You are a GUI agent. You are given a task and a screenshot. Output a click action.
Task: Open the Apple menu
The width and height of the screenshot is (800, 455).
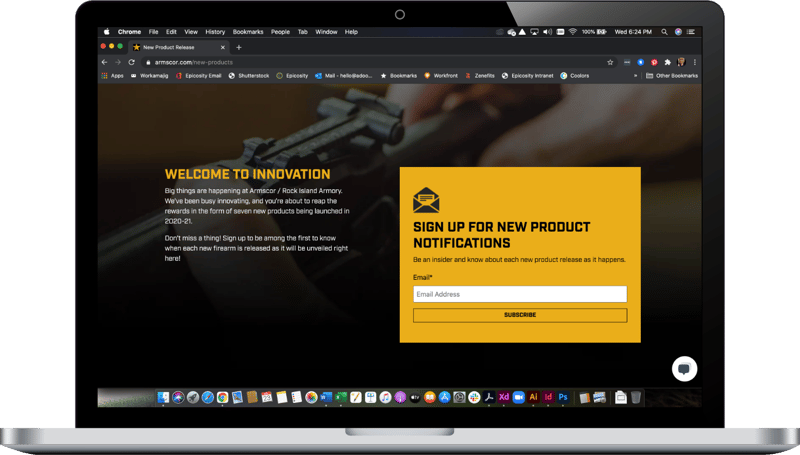[107, 32]
